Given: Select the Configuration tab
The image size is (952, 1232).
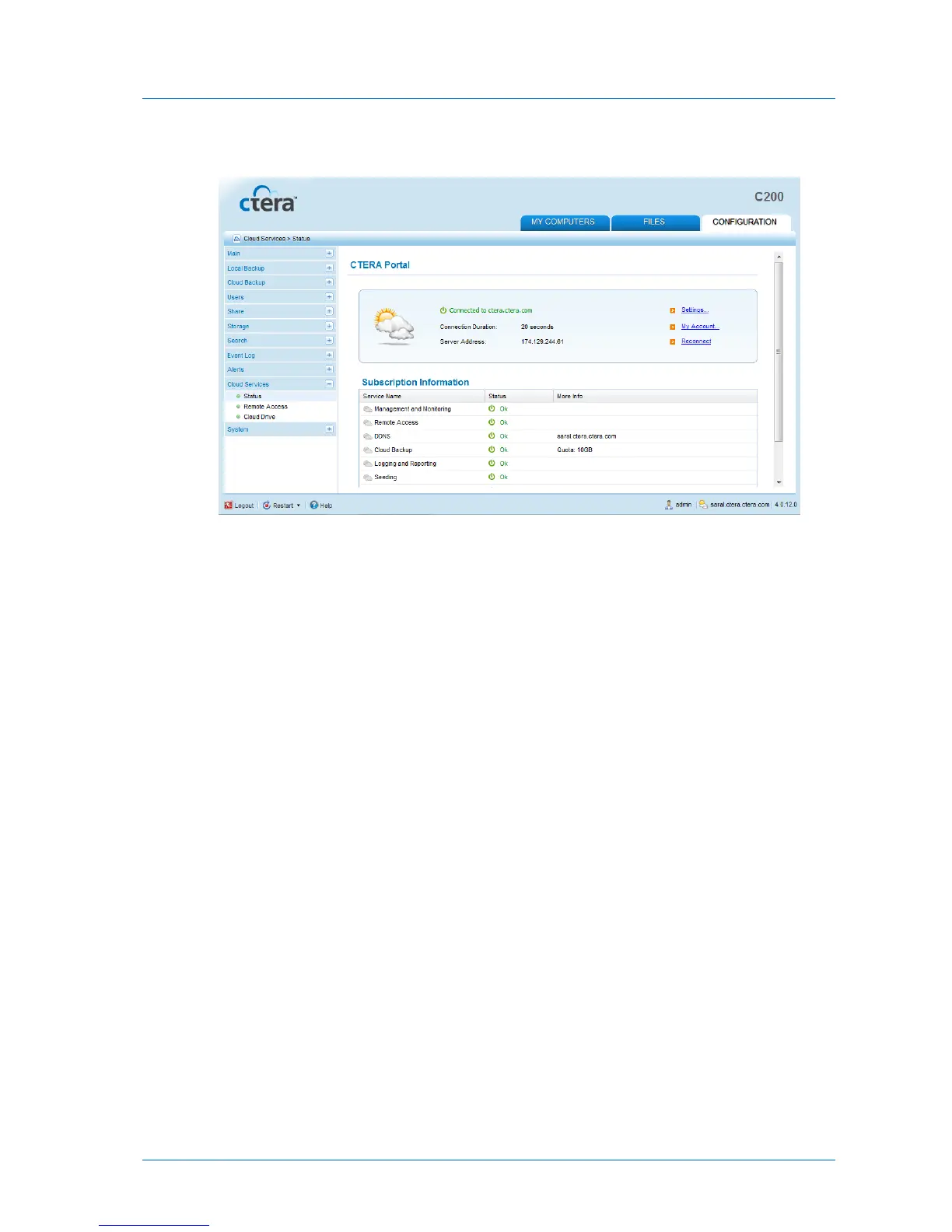Looking at the screenshot, I should pyautogui.click(x=745, y=222).
